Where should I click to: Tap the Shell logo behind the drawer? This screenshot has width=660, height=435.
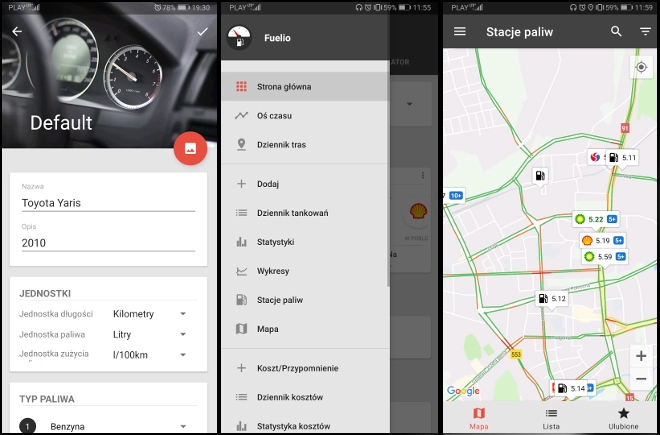point(418,211)
